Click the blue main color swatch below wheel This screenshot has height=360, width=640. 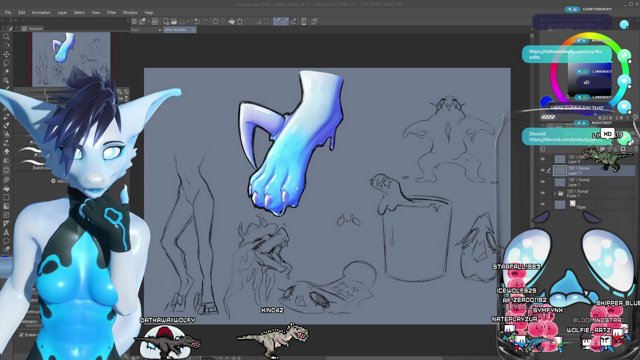pos(545,101)
